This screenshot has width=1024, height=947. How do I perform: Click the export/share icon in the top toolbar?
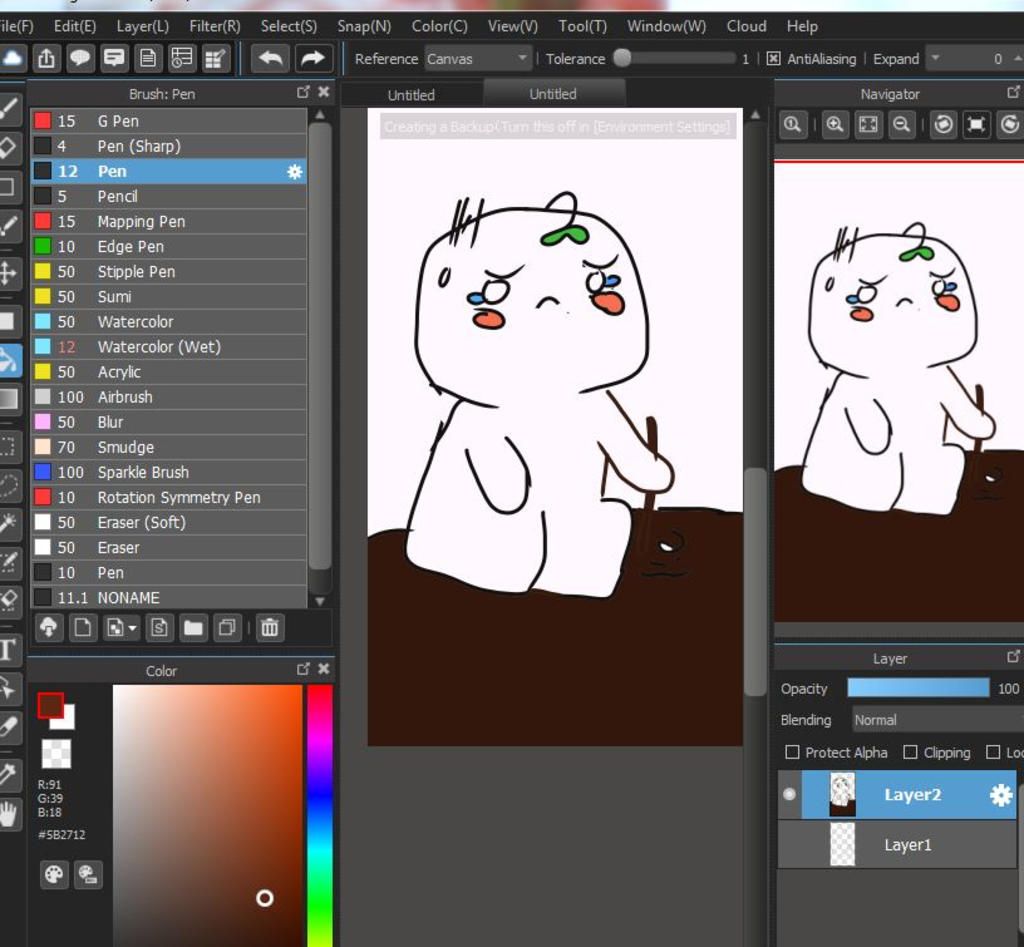pos(46,59)
